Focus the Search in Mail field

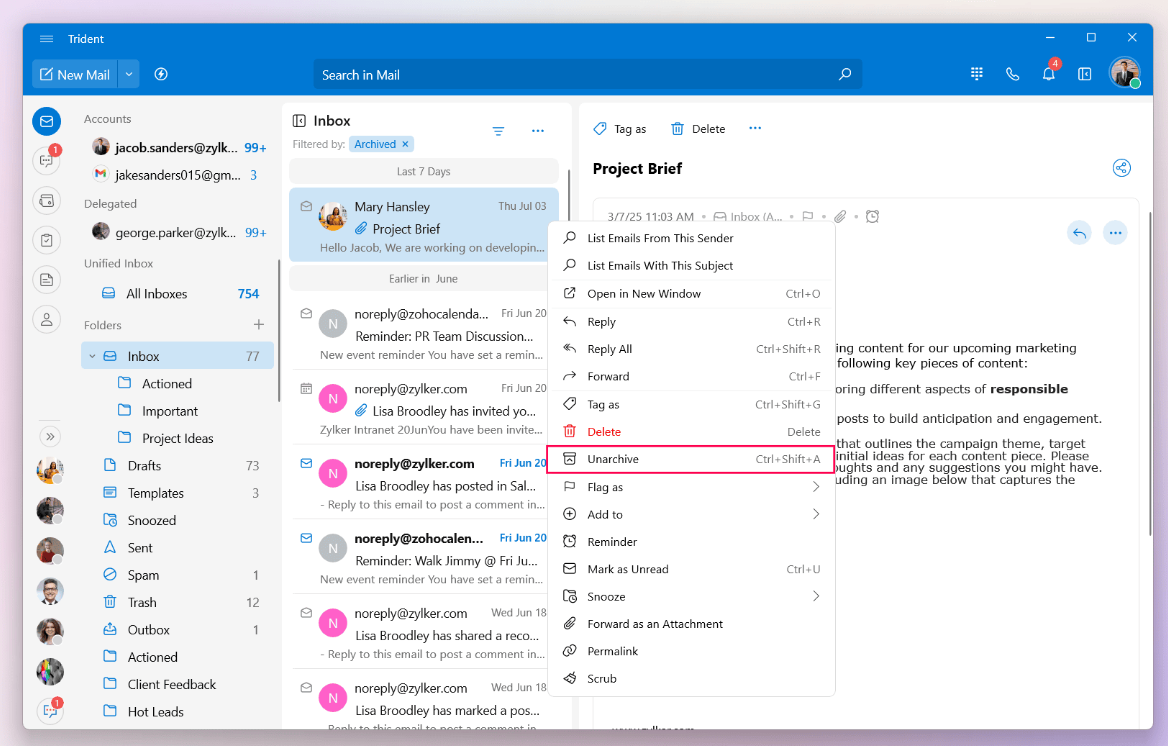point(587,75)
